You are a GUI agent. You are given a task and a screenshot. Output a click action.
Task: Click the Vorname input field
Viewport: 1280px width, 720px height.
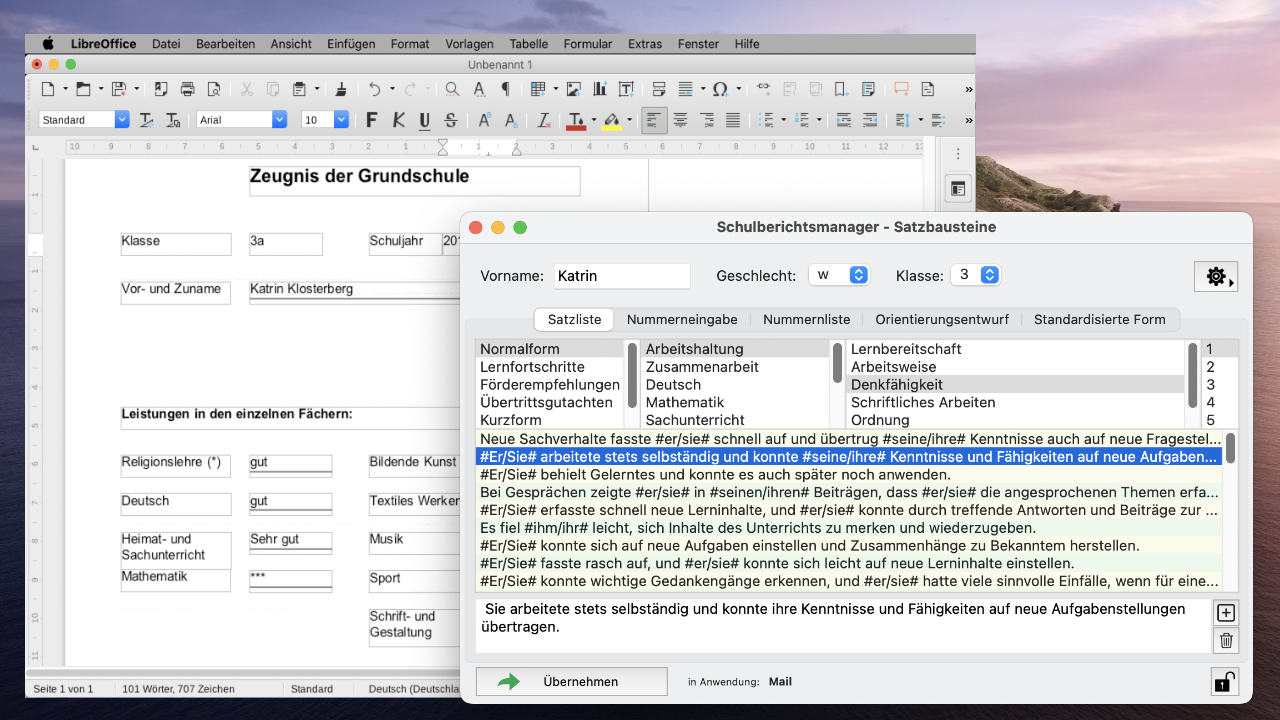(620, 276)
